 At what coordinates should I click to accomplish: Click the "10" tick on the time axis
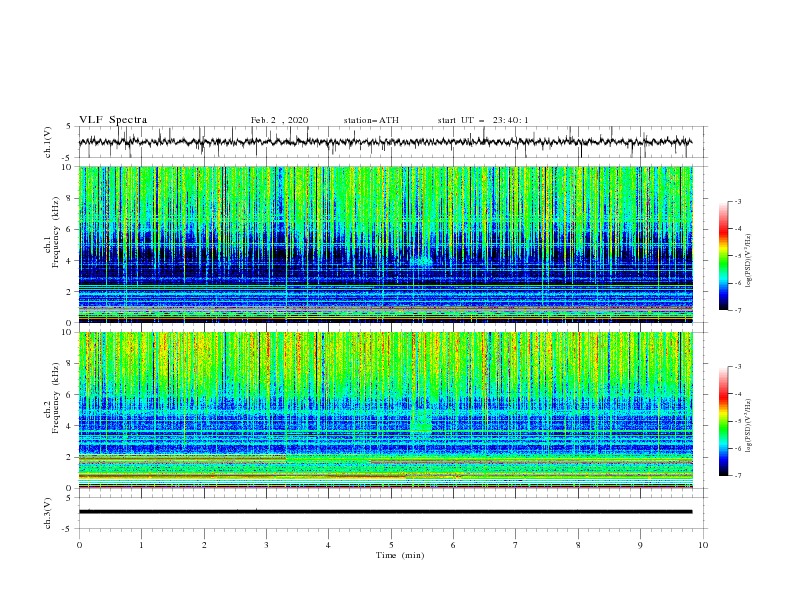(703, 545)
